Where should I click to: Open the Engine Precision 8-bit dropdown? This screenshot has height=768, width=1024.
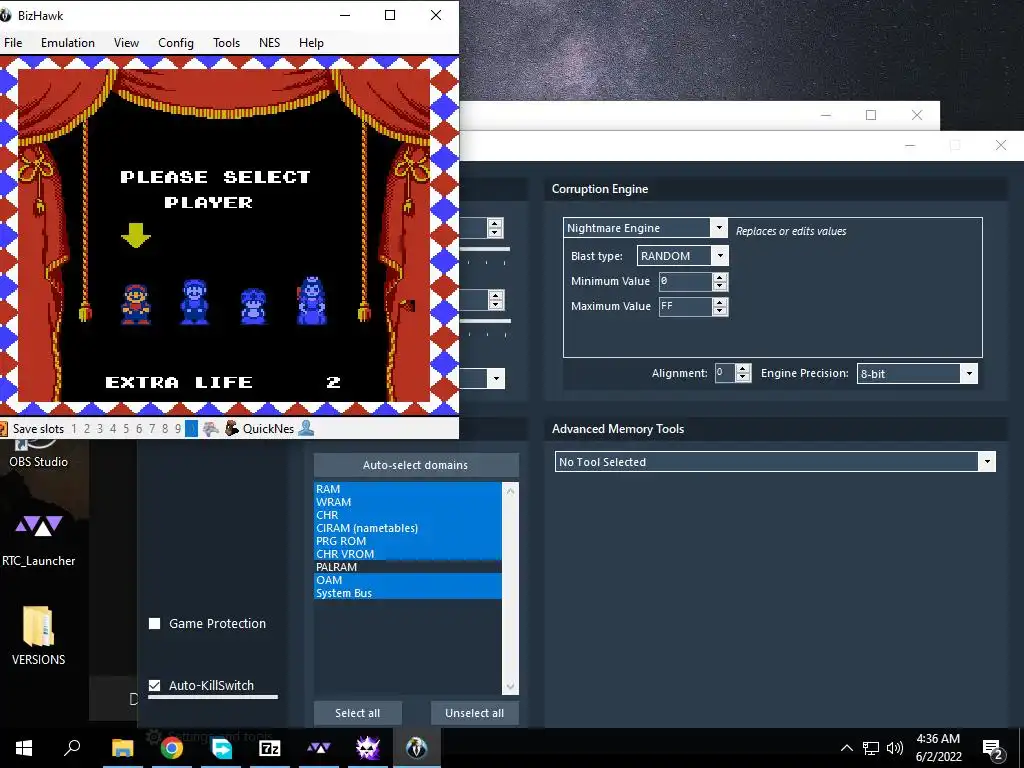pos(968,374)
